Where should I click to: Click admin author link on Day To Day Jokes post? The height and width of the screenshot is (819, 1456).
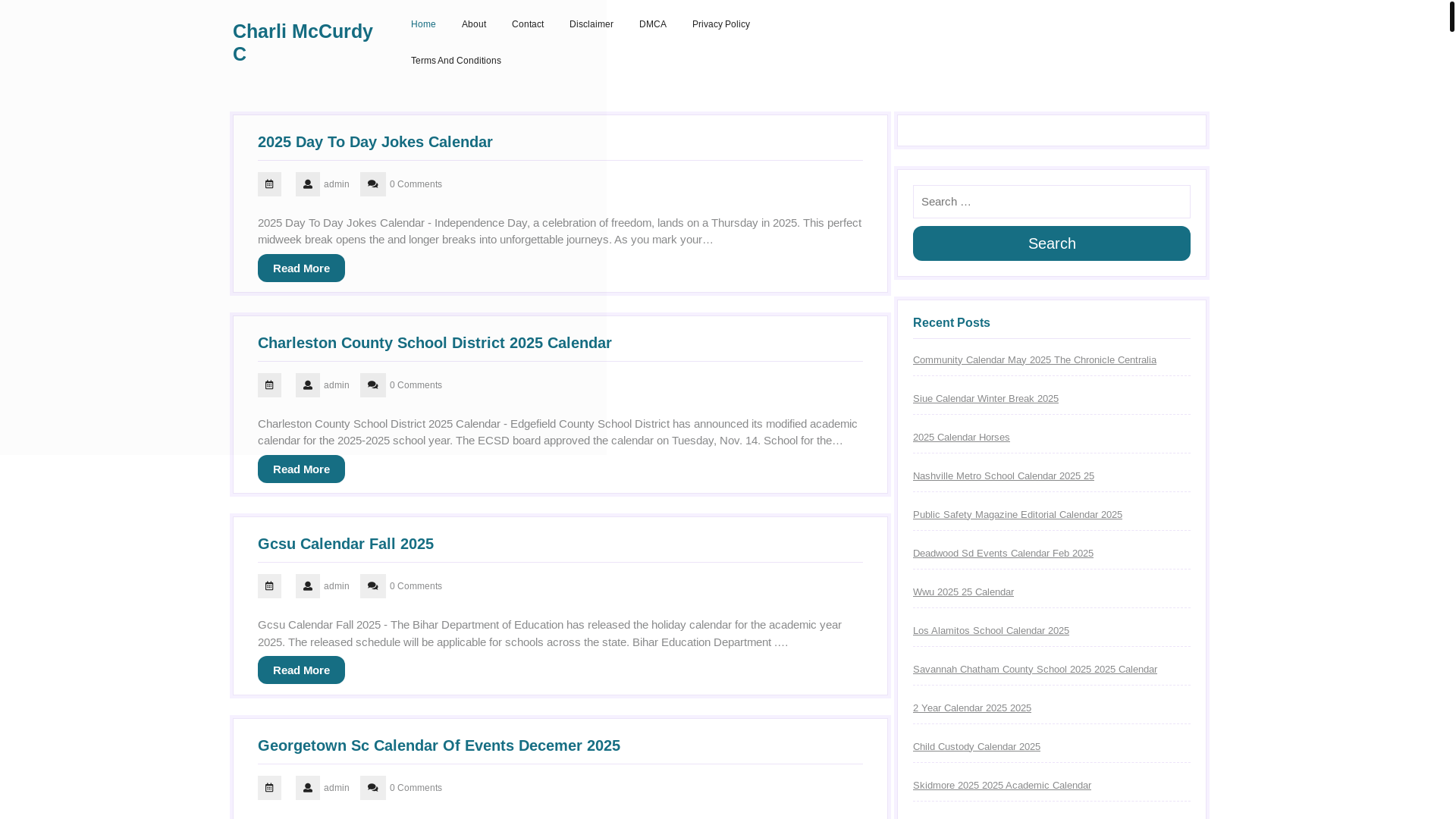[x=337, y=184]
